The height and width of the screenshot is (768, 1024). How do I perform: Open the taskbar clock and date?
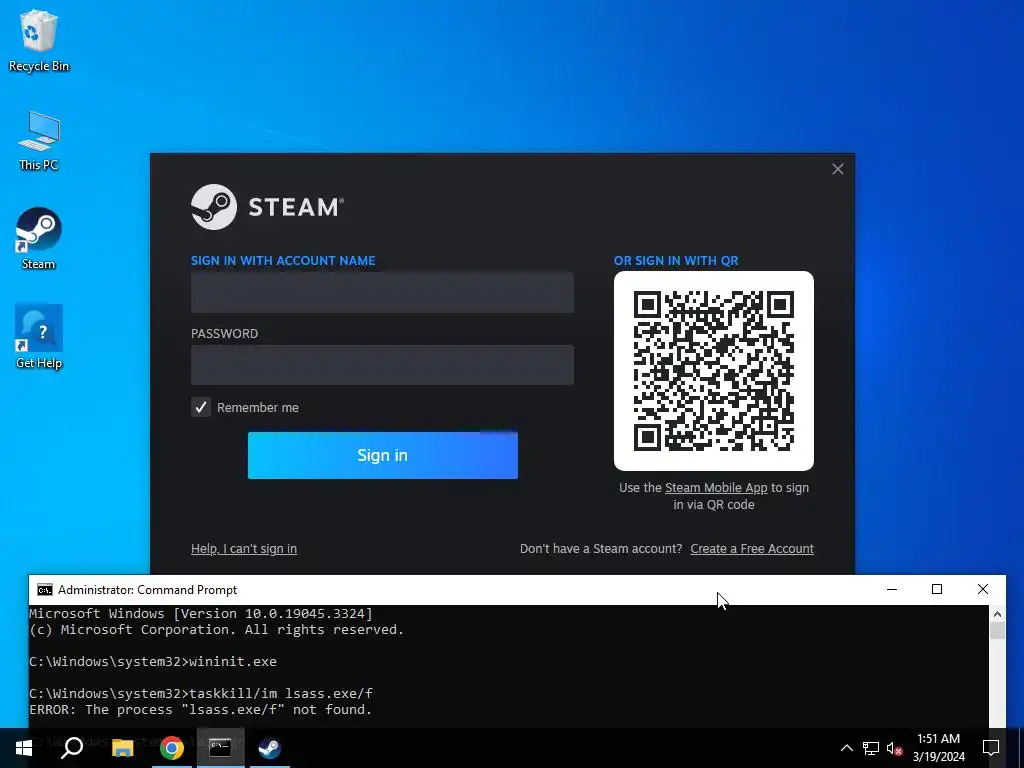(x=938, y=748)
